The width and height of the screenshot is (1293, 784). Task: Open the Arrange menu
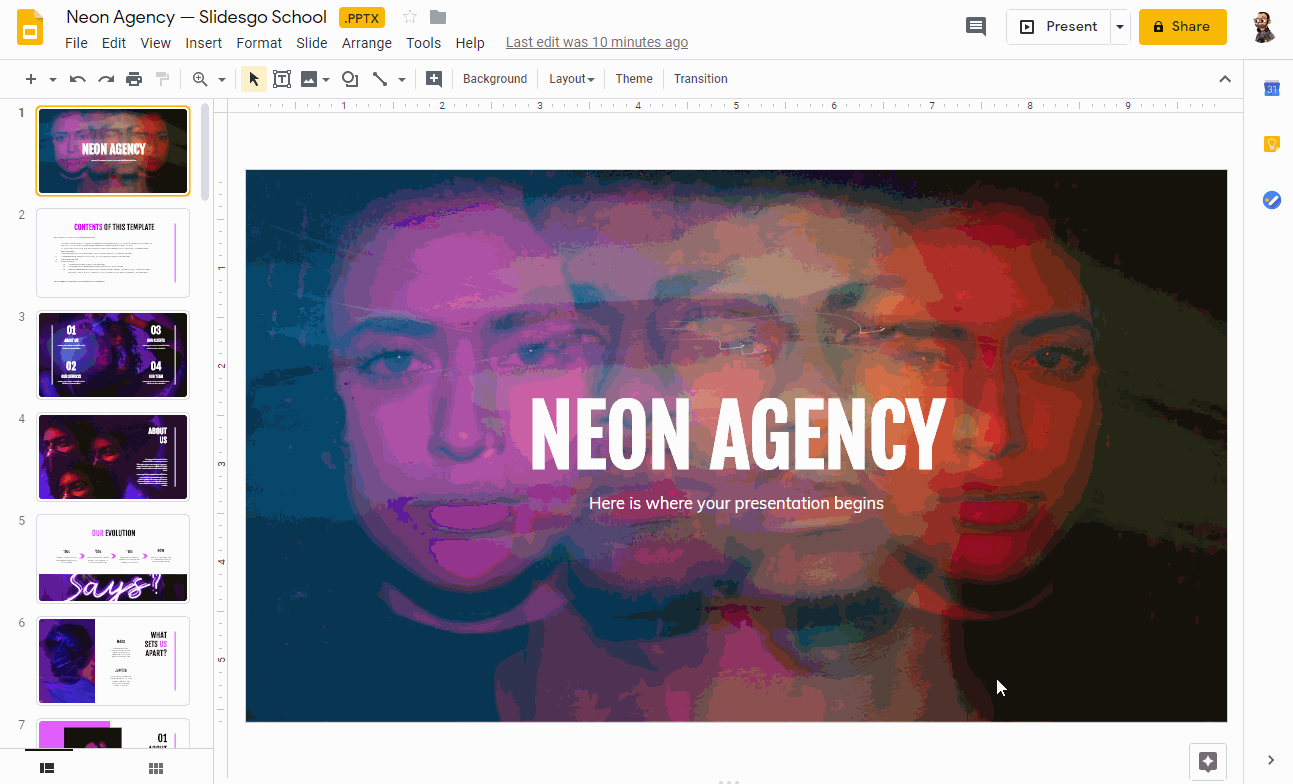(x=366, y=43)
